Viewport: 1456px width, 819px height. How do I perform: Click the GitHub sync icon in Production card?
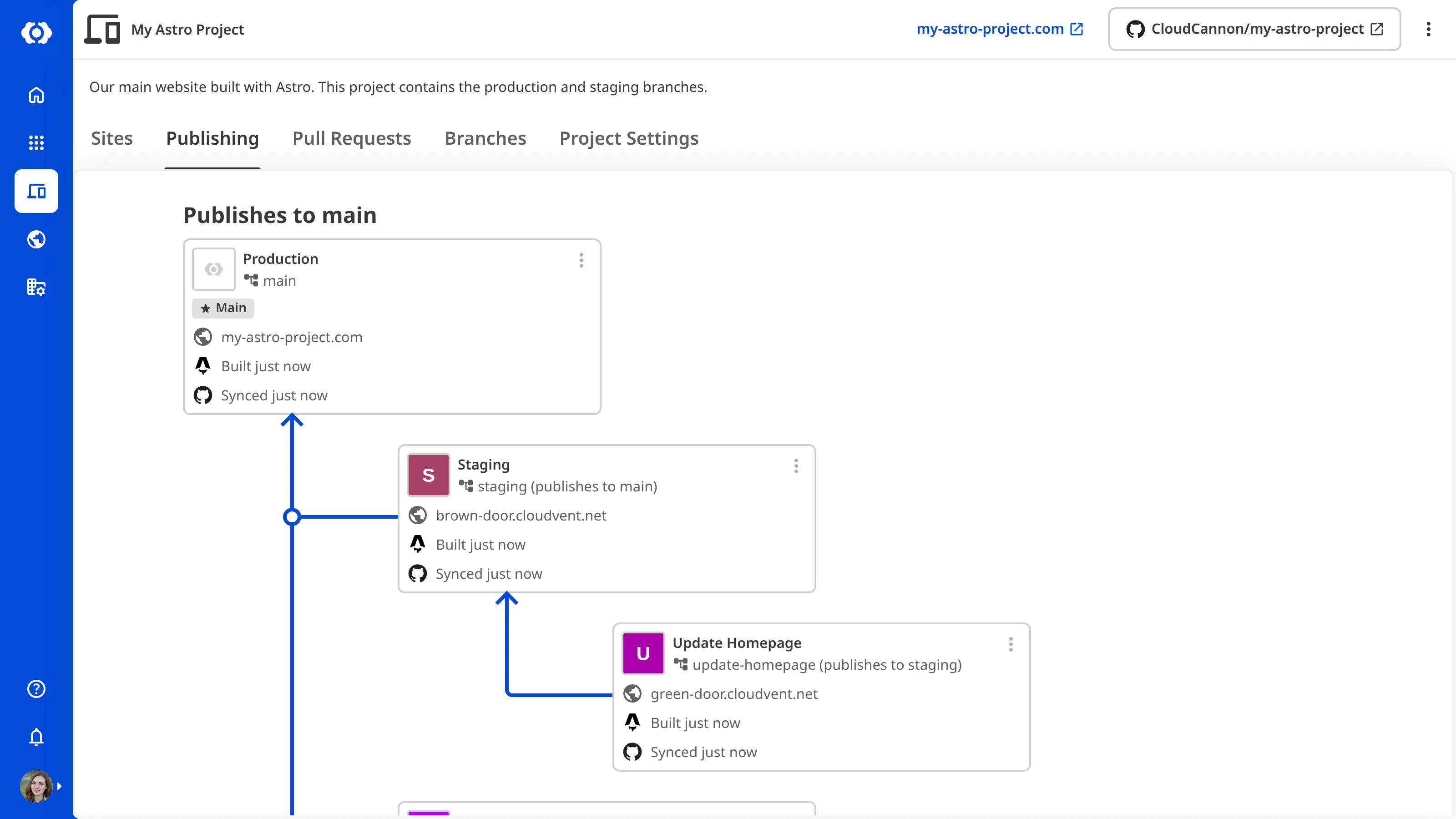203,395
